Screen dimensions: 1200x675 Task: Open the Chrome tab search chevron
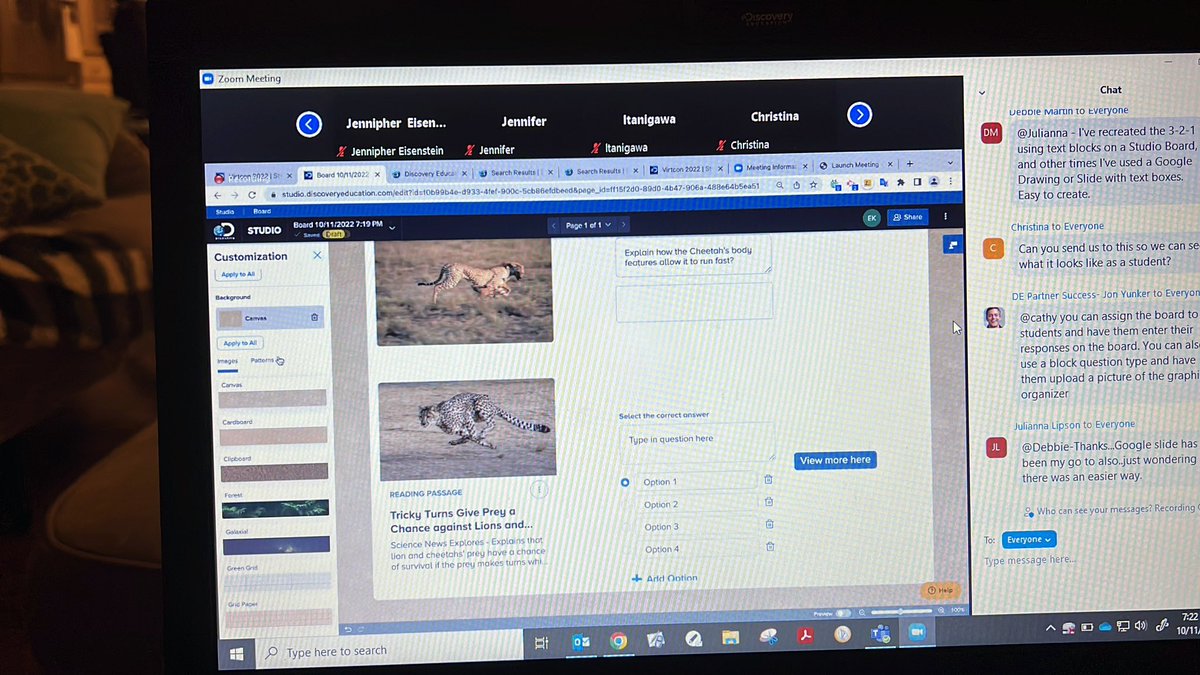click(949, 162)
